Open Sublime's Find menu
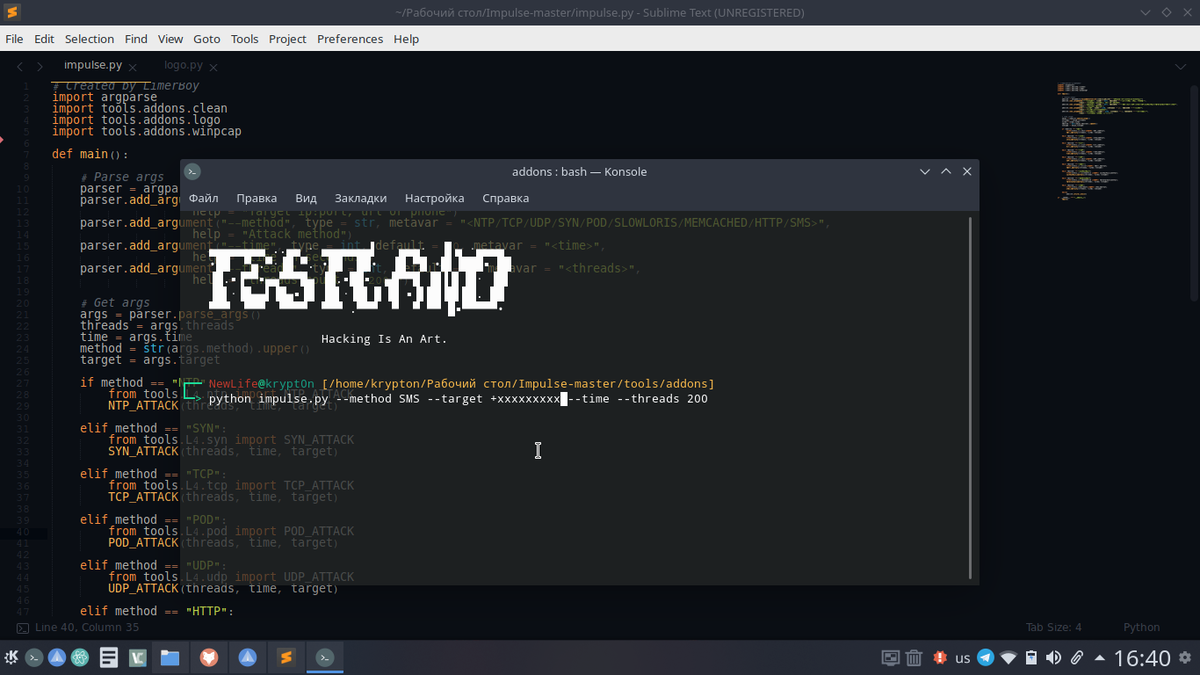1200x675 pixels. (136, 39)
